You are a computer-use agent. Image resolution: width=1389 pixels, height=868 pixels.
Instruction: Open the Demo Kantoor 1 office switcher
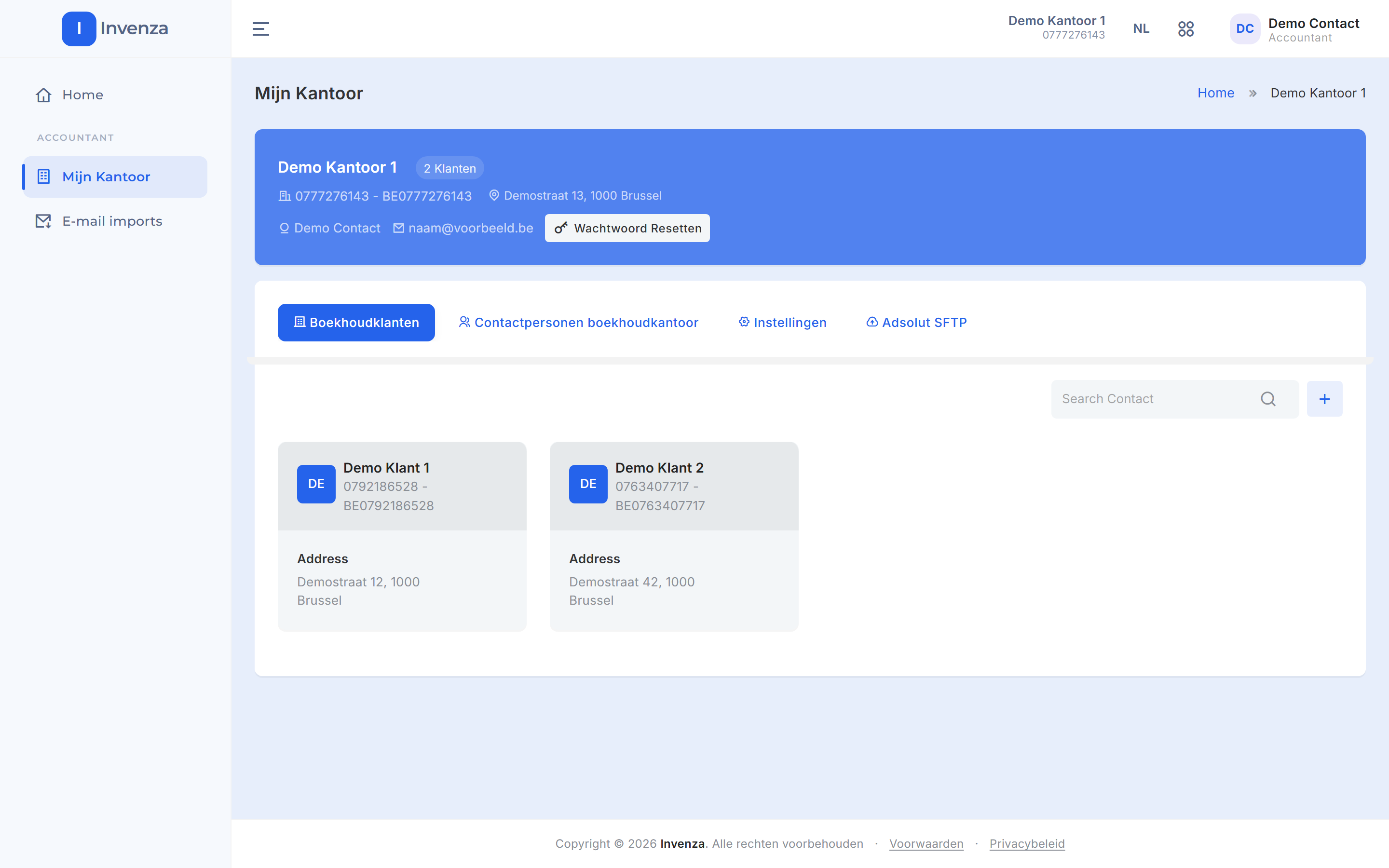point(1056,27)
